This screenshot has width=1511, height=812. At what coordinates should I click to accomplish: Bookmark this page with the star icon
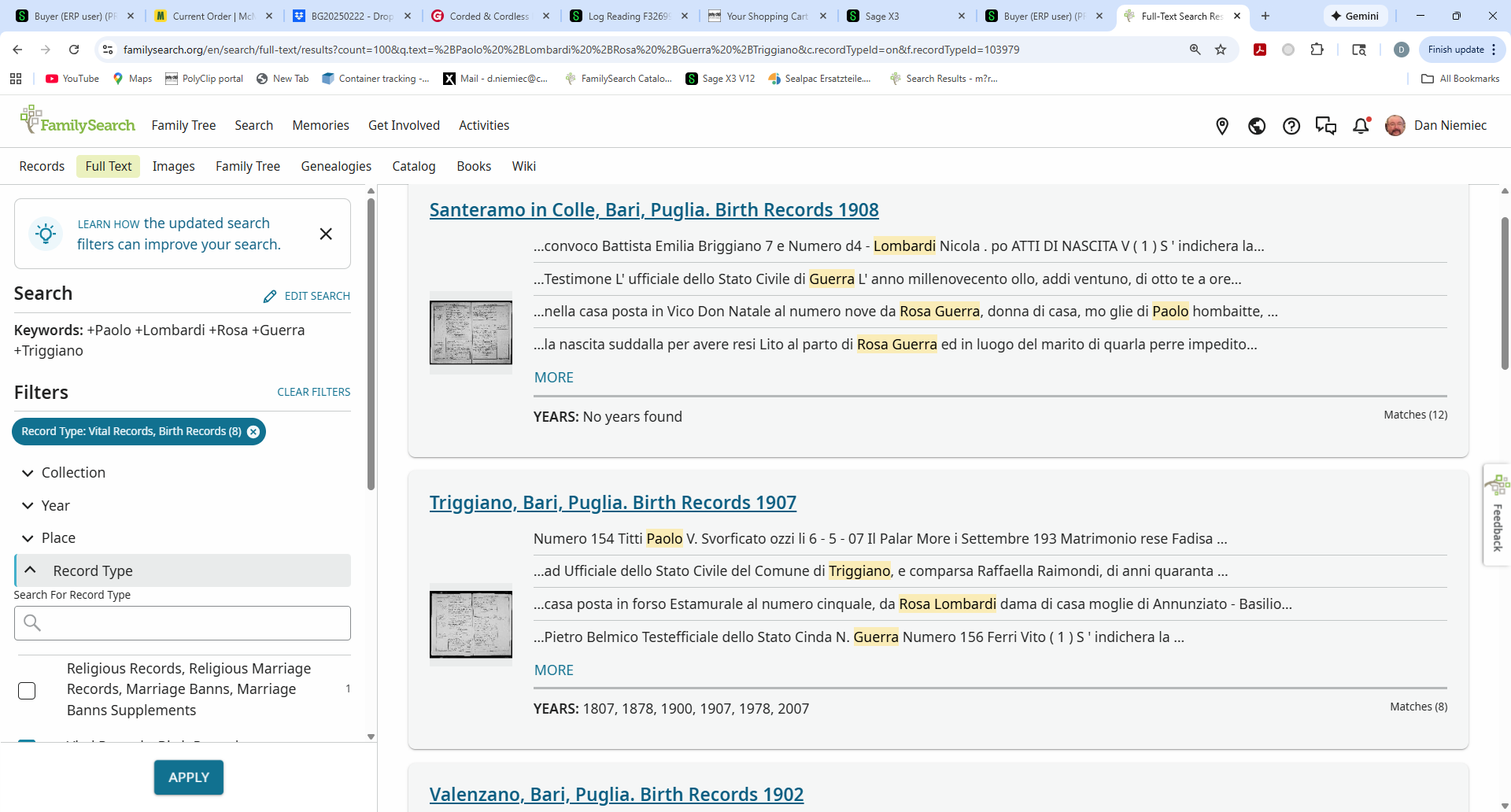coord(1221,50)
